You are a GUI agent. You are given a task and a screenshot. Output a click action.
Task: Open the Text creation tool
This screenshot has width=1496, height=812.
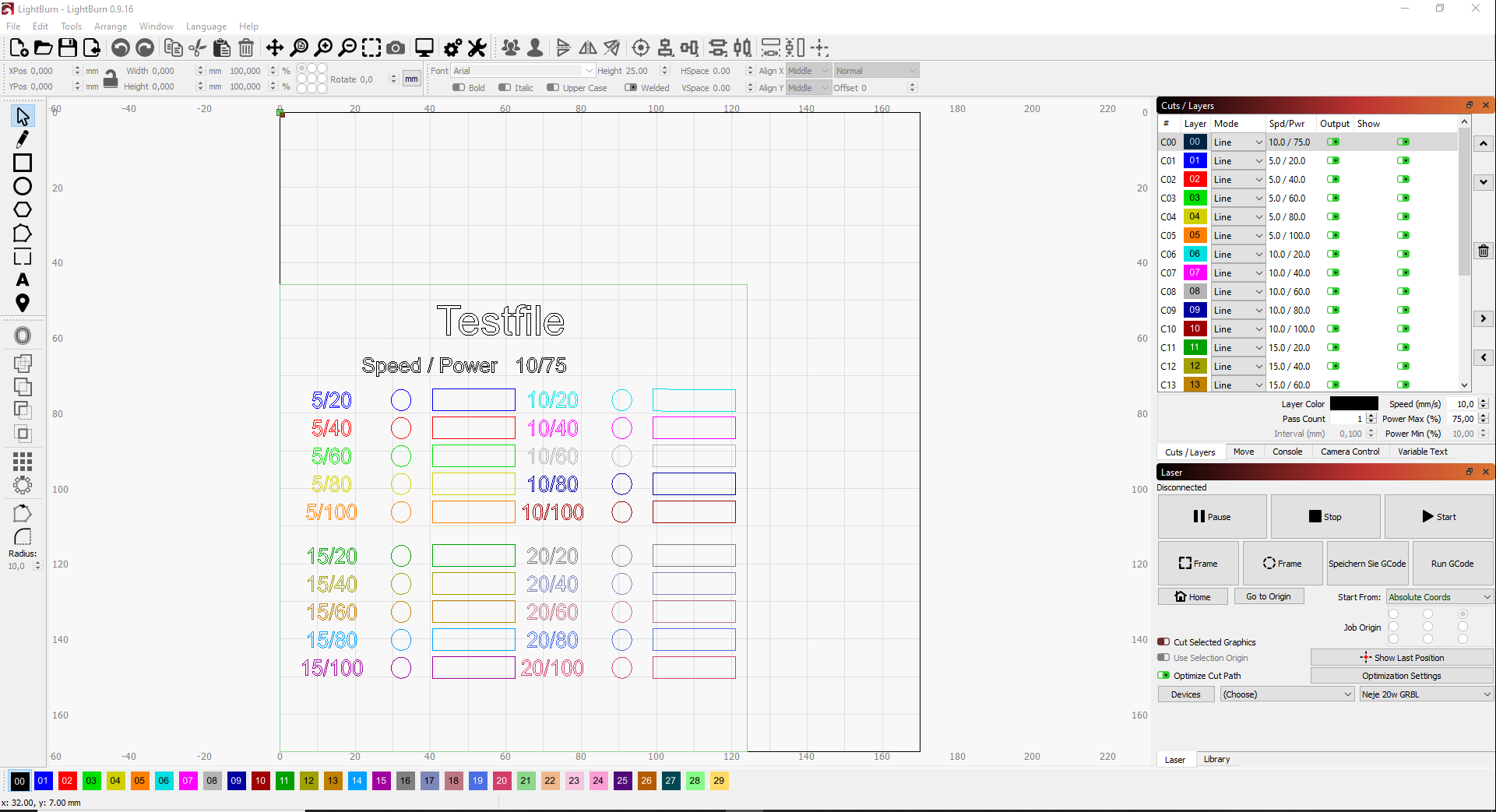click(23, 280)
